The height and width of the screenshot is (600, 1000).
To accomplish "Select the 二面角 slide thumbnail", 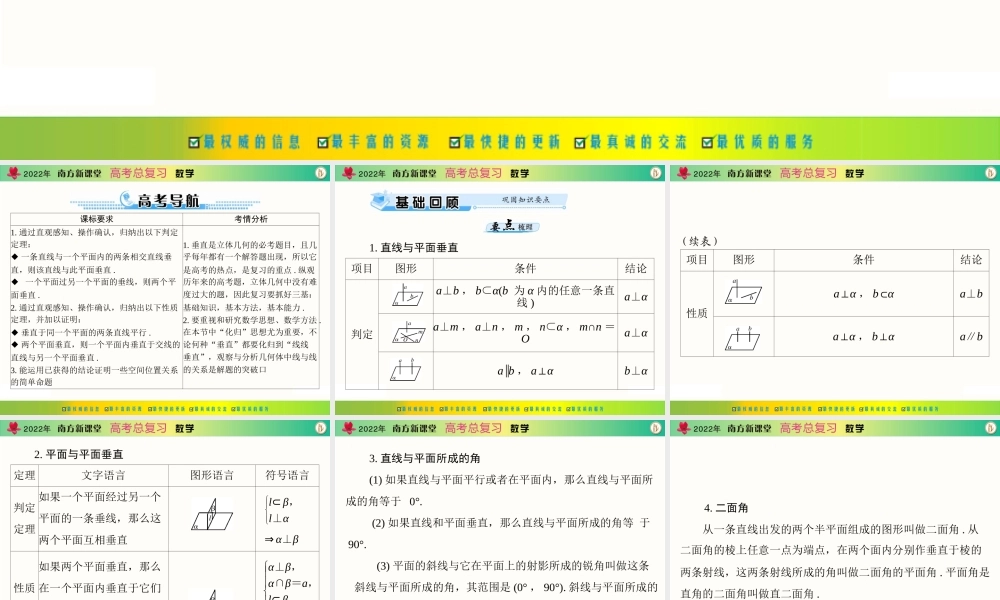I will [833, 510].
